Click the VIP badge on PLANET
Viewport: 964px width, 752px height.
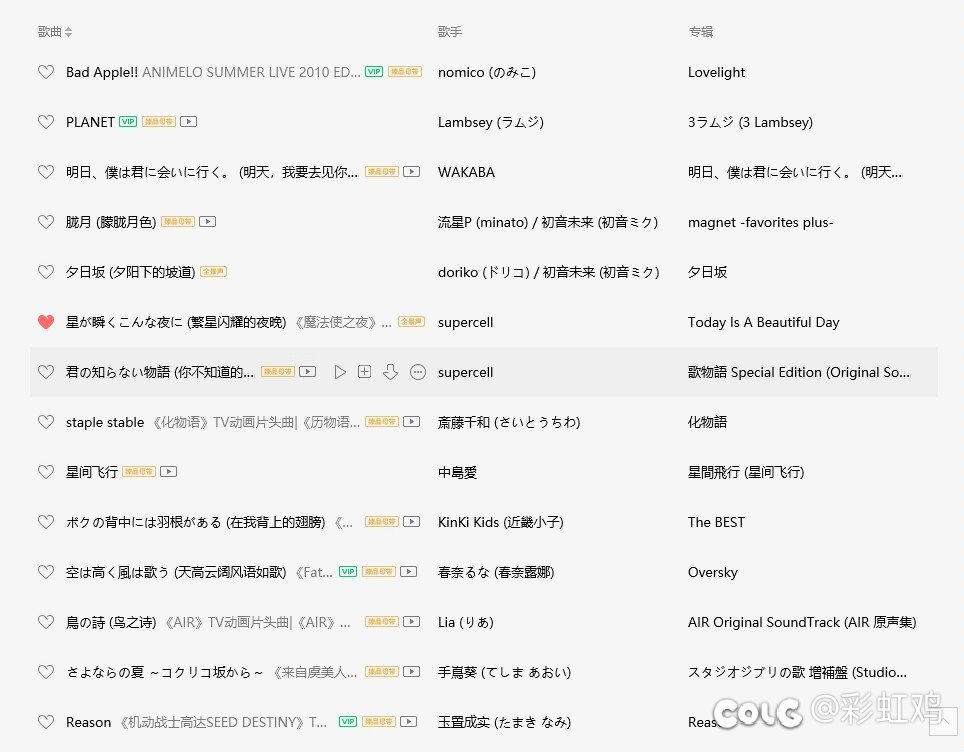click(128, 122)
